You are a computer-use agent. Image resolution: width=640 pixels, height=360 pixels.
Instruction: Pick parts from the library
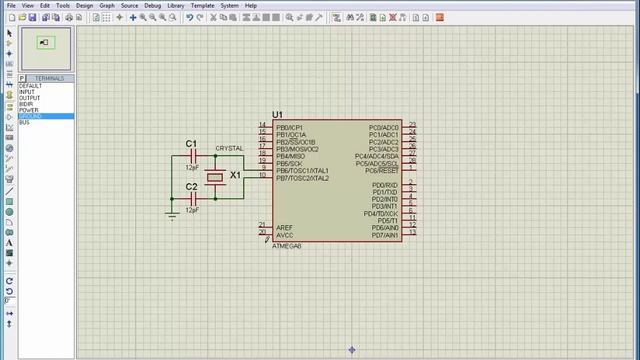(289, 18)
